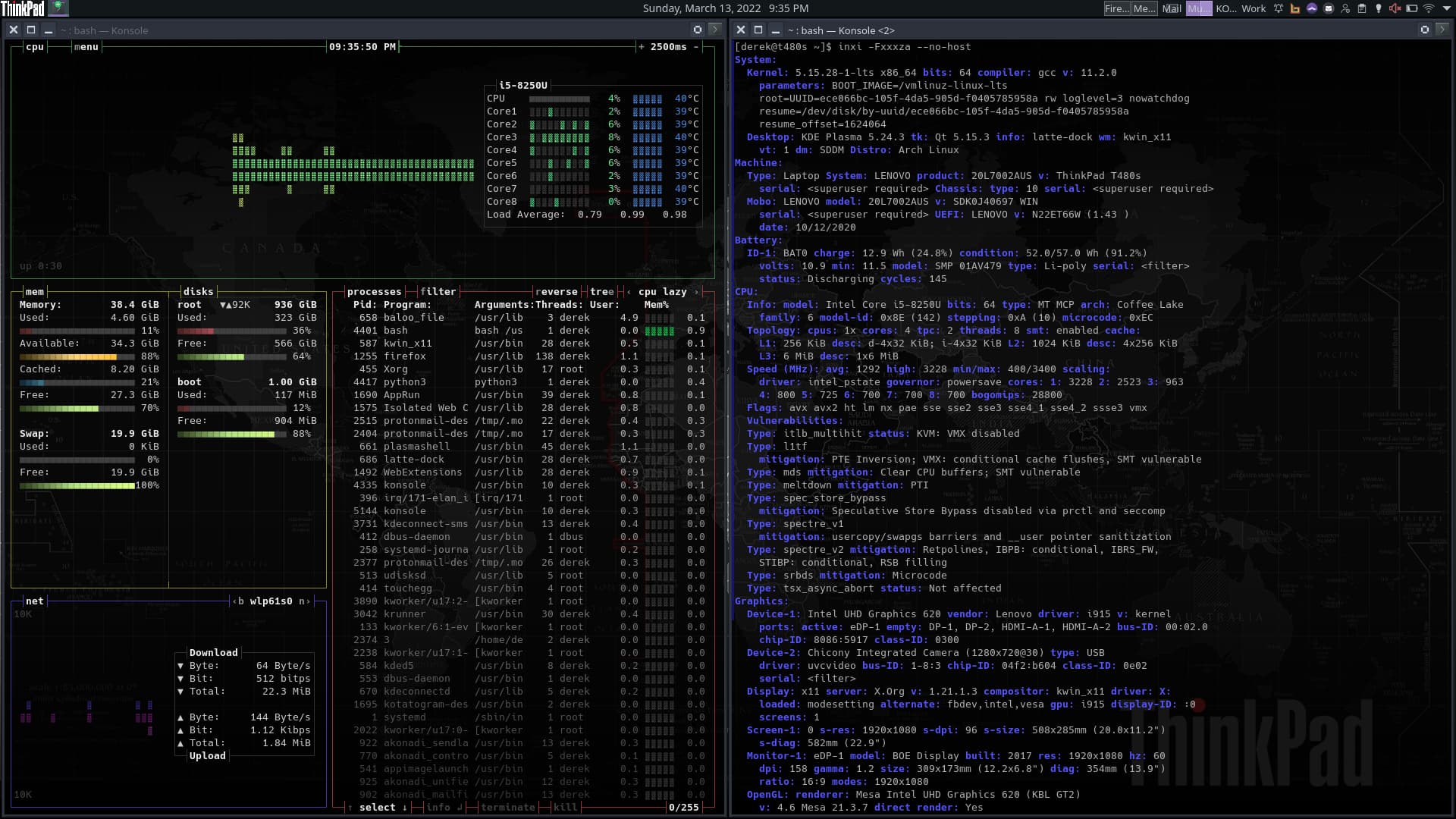Open the bell notifications tray icon
This screenshot has width=1456, height=819.
pos(1279,8)
